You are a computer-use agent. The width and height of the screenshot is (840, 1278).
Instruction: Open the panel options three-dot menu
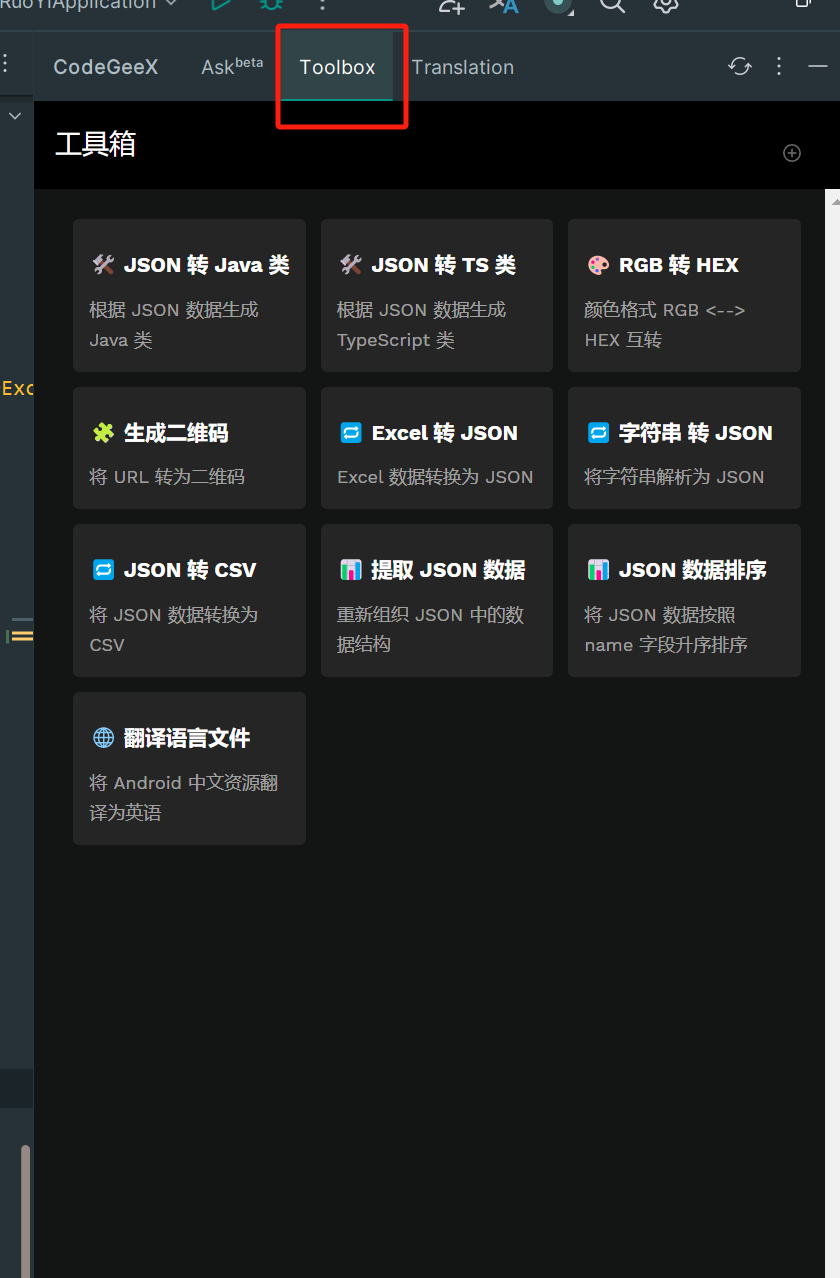(x=779, y=66)
